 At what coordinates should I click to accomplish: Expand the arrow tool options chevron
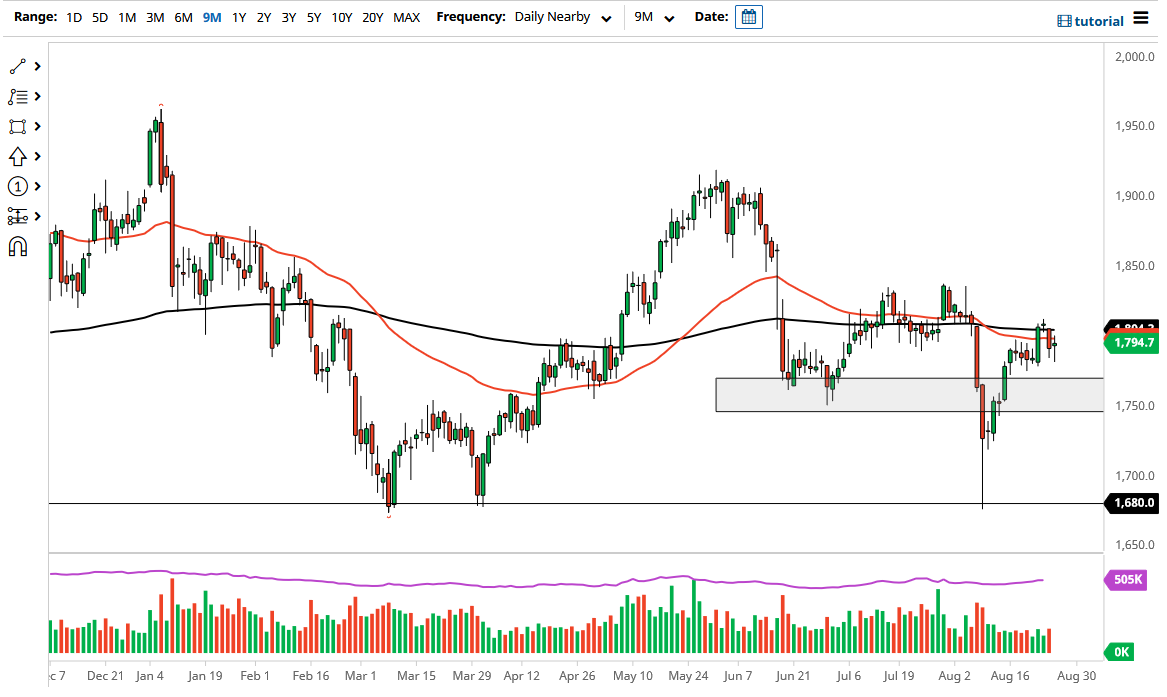click(37, 156)
